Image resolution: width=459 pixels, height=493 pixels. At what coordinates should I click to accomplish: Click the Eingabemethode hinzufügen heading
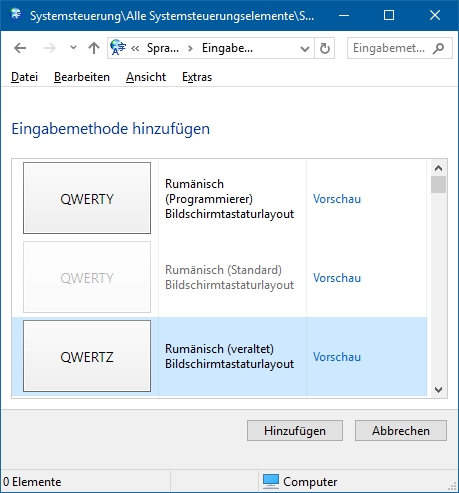111,129
